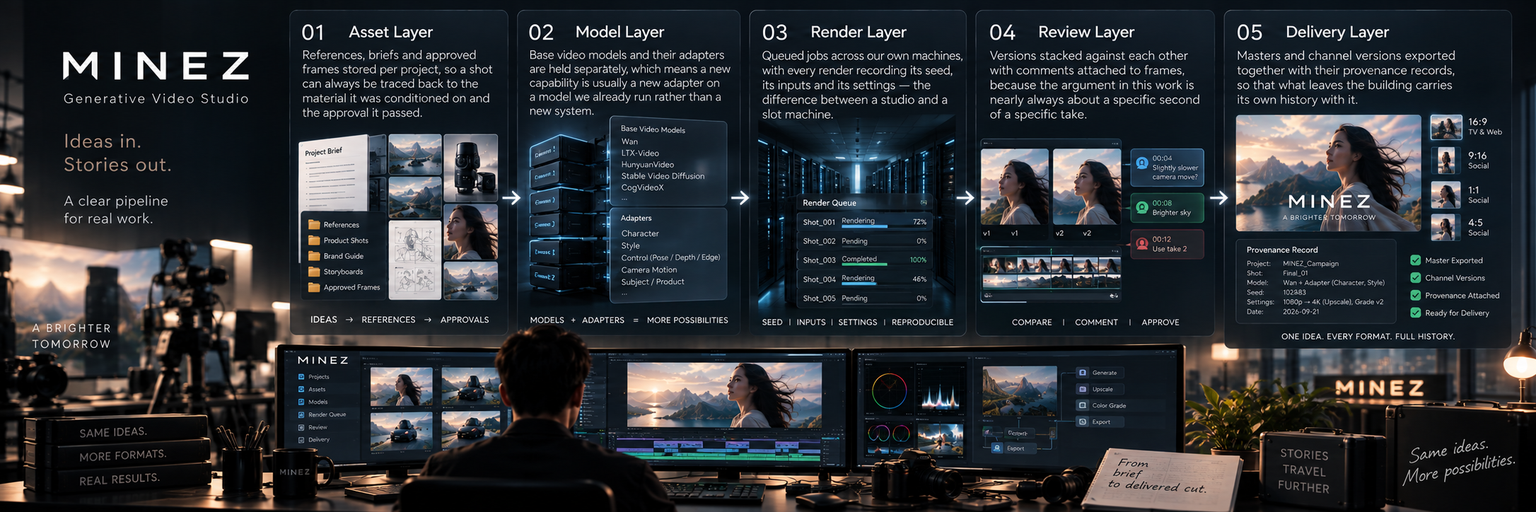
Task: Open Models in the MINEZ monitor sidebar
Action: (315, 402)
